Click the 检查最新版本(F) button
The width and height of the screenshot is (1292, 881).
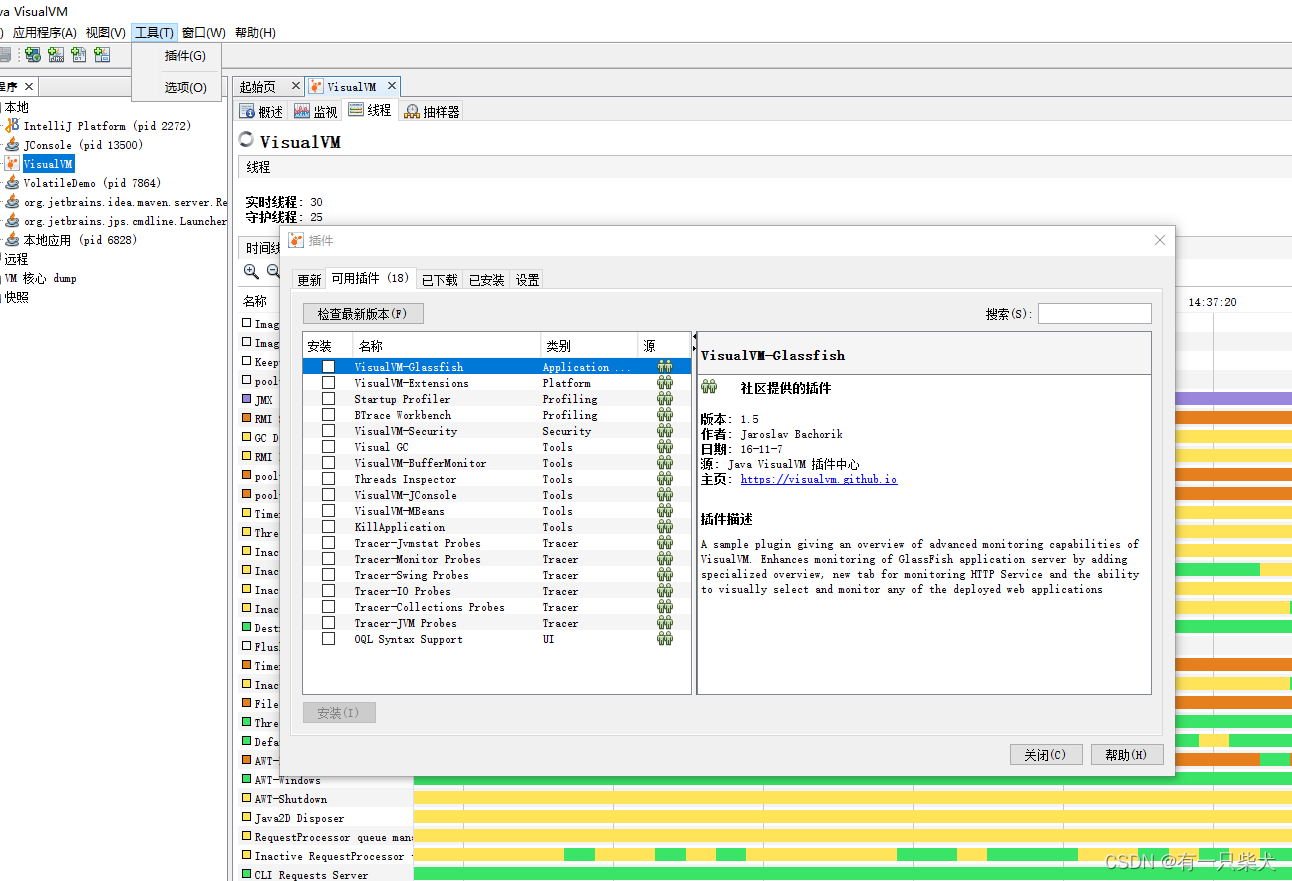363,314
